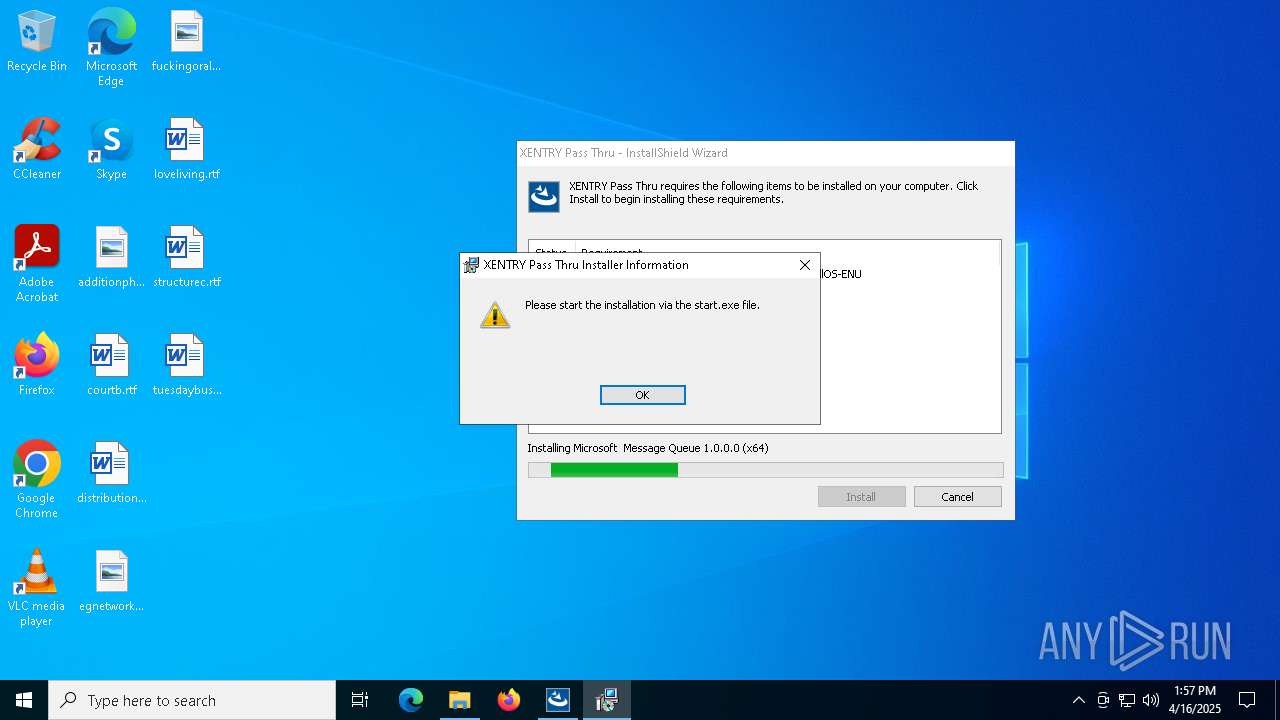Click the installer icon in dialog title bar
This screenshot has width=1280, height=720.
471,265
